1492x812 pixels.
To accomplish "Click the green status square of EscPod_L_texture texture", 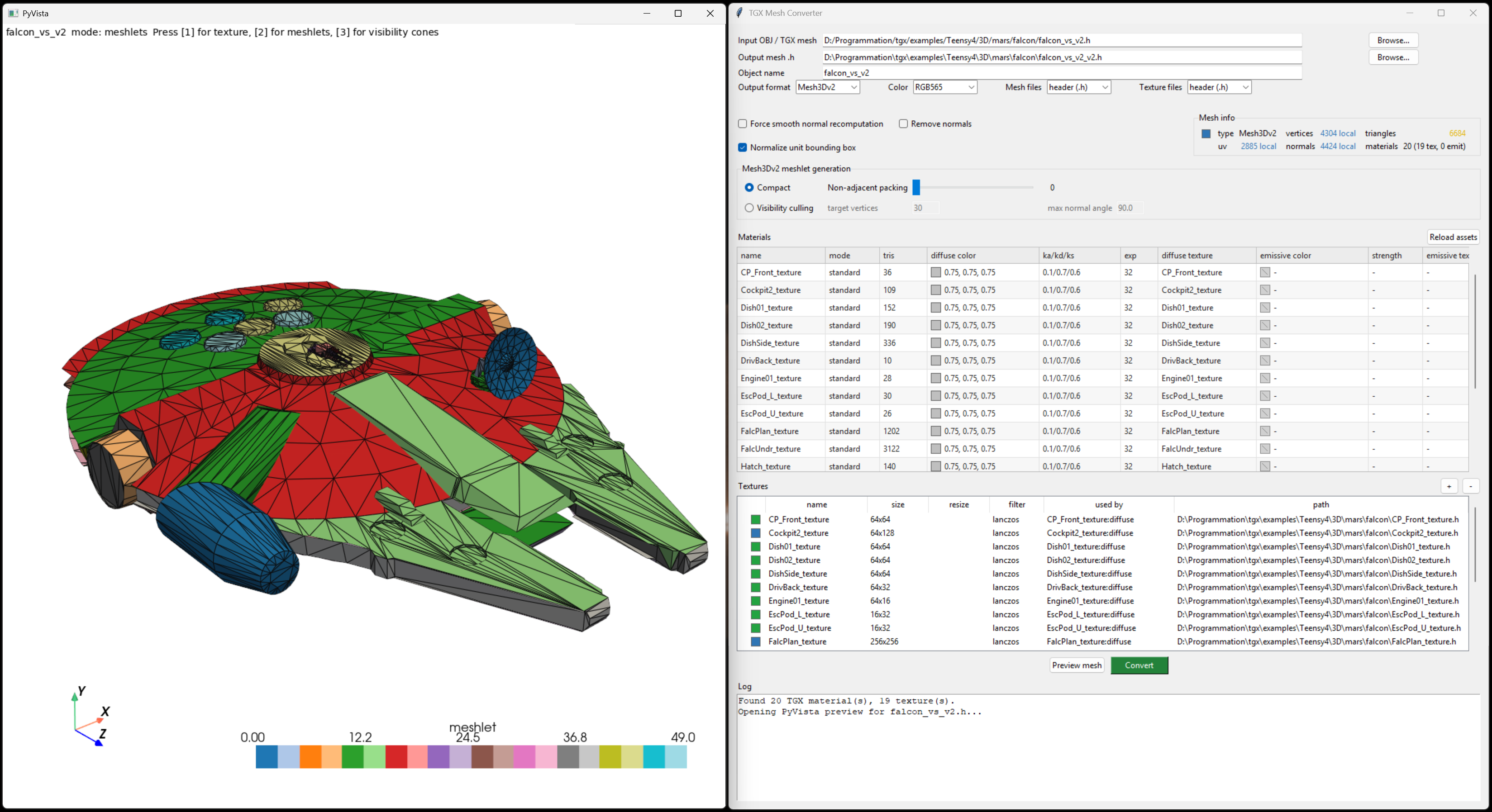I will point(755,614).
